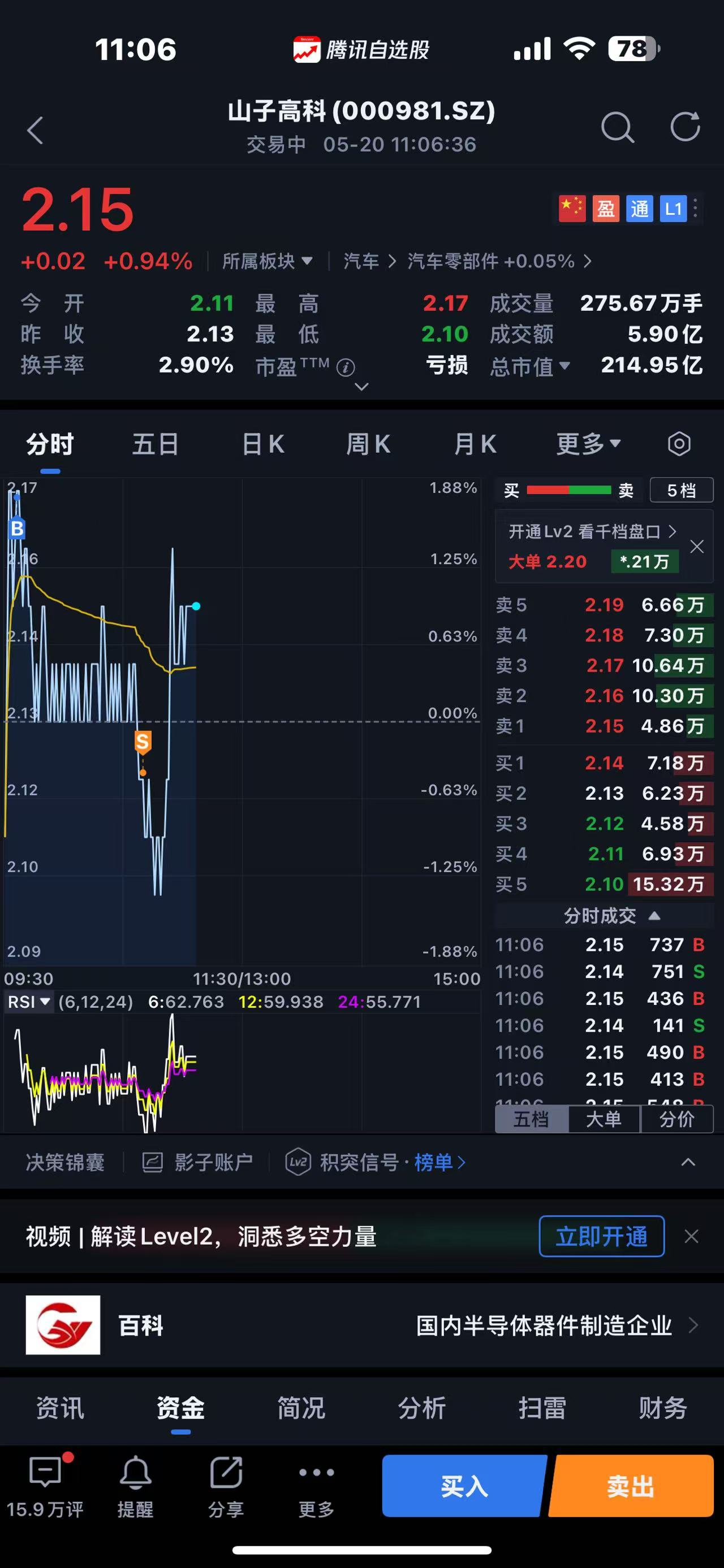Tap the orange S sell marker on chart
Viewport: 724px width, 1568px height.
[143, 742]
